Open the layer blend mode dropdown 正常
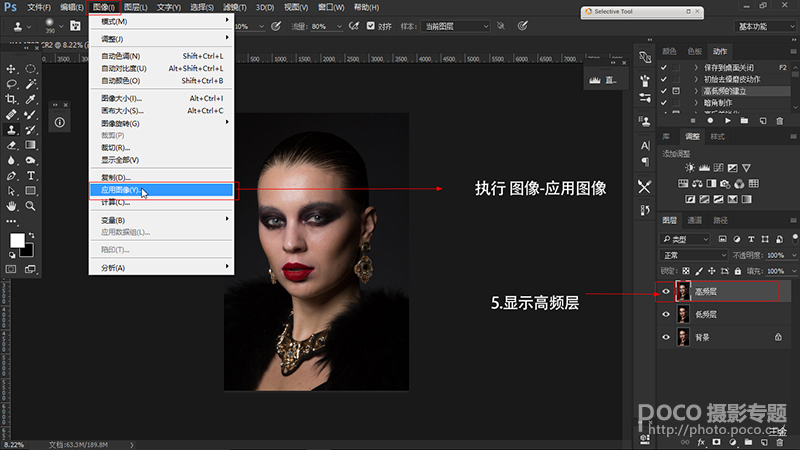This screenshot has width=800, height=450. tap(690, 256)
